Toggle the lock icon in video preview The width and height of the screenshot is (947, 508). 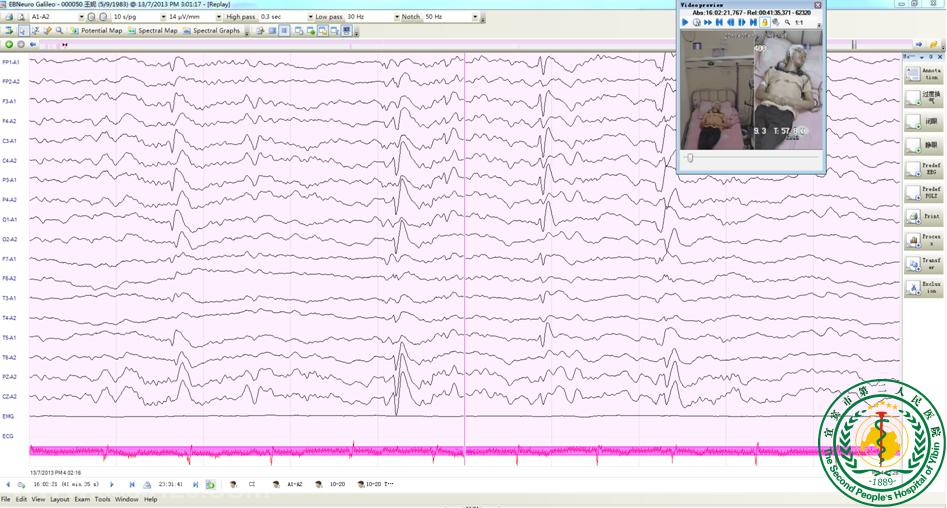[x=765, y=22]
